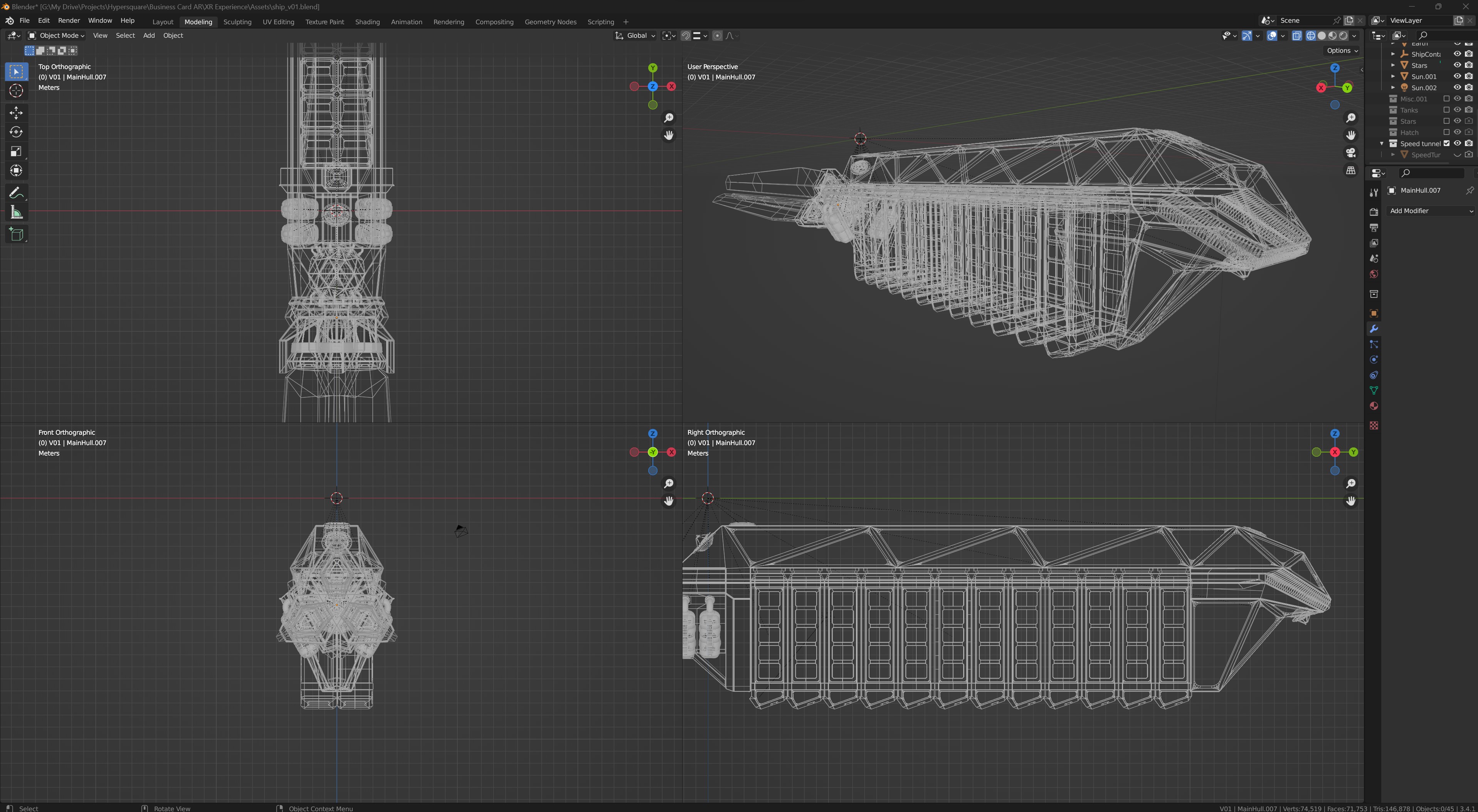Activate the Cursor tool
This screenshot has width=1478, height=812.
pyautogui.click(x=16, y=91)
